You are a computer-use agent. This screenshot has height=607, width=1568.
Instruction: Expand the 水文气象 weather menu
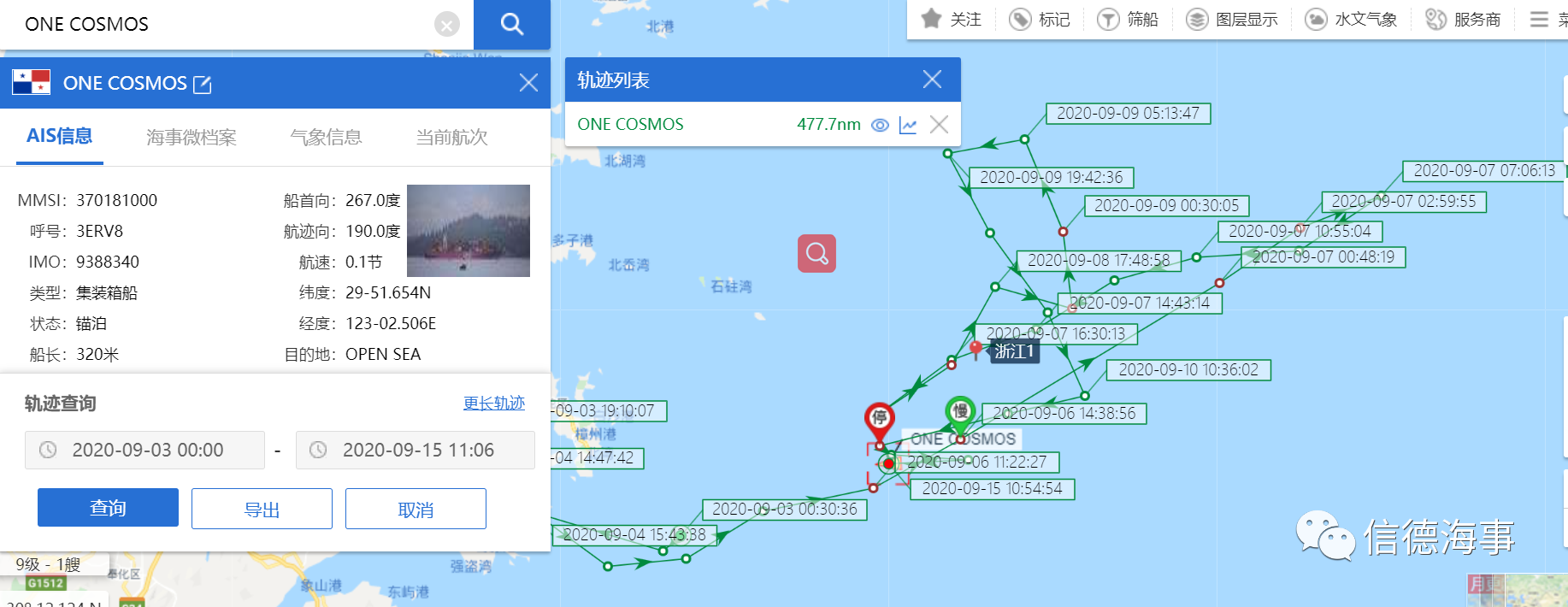point(1351,19)
